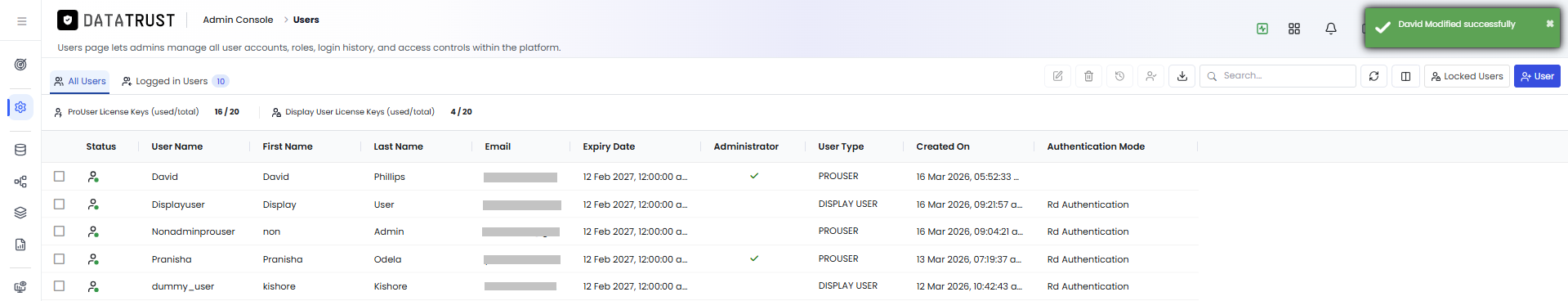Click the edit user pencil icon
This screenshot has width=1568, height=301.
[x=1057, y=76]
